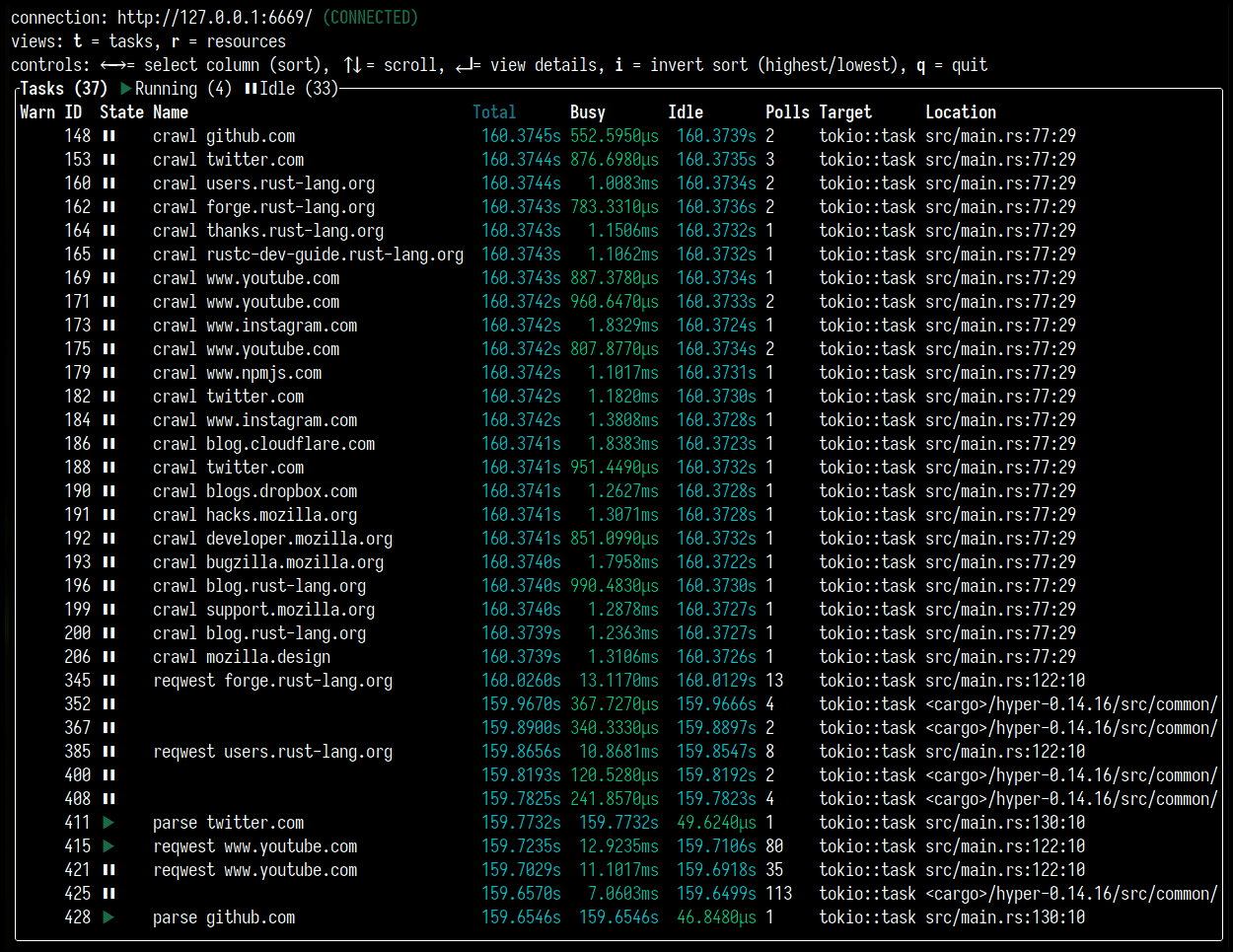Viewport: 1233px width, 952px height.
Task: Click the 'tasks' view hint
Action: (x=130, y=41)
